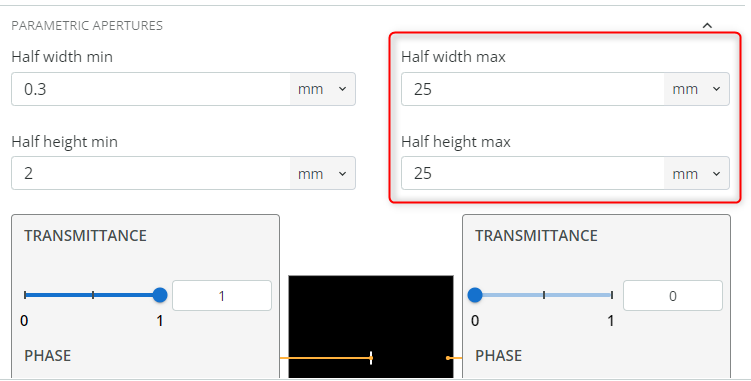This screenshot has height=381, width=751.
Task: Click the white marker in the aperture preview
Action: pyautogui.click(x=371, y=358)
